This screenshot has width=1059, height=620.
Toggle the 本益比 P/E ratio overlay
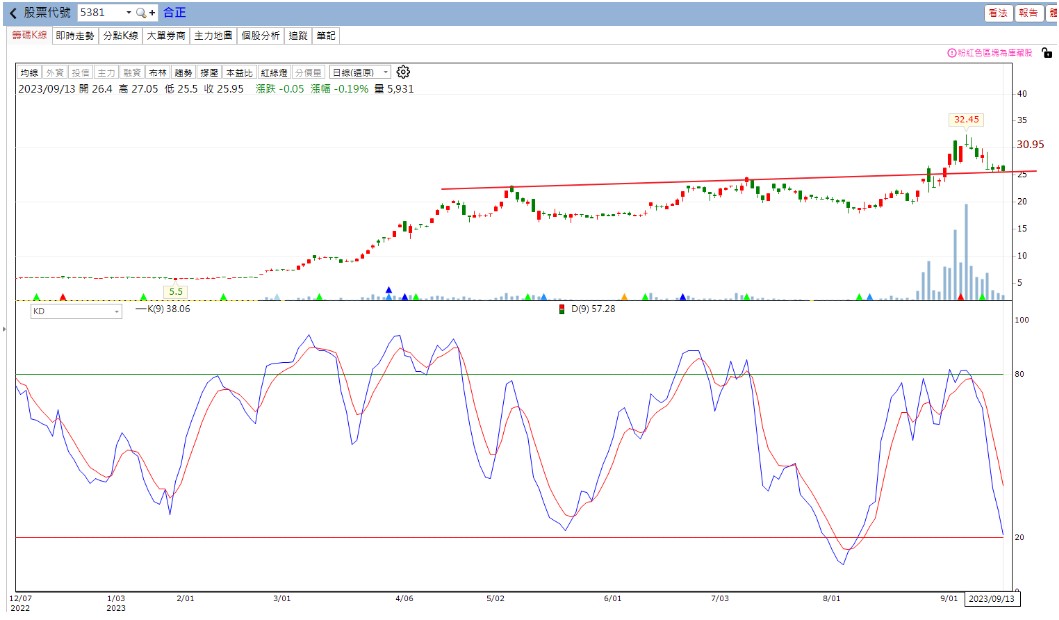pyautogui.click(x=239, y=72)
